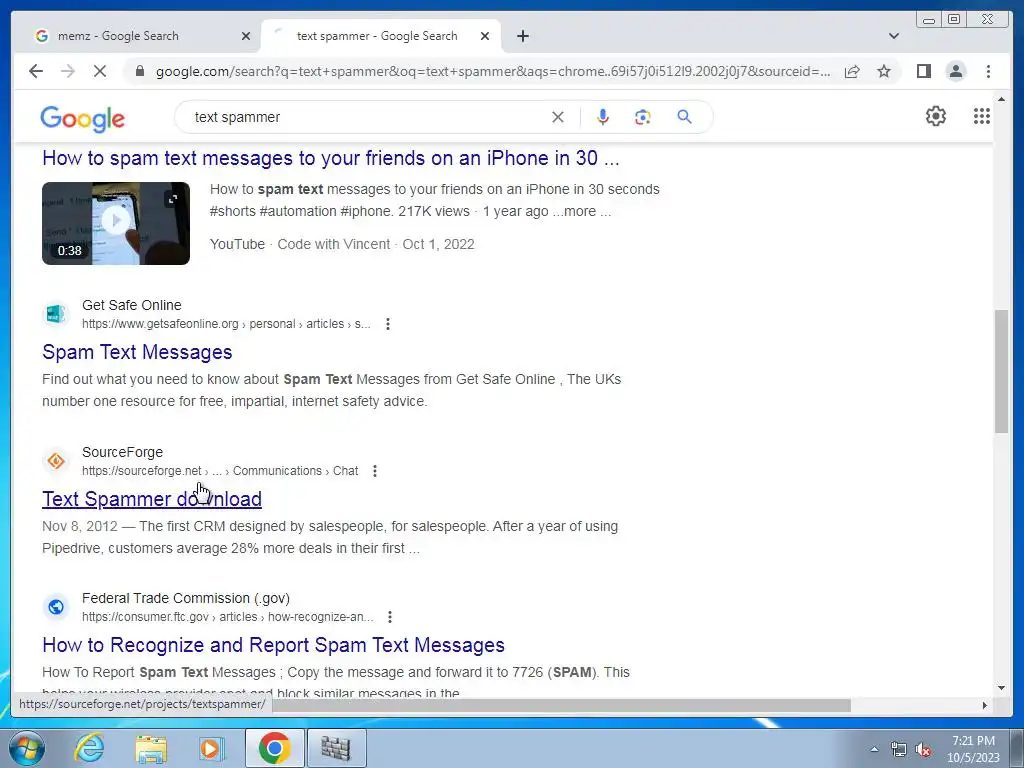This screenshot has height=768, width=1024.
Task: Open the firewall brick wall taskbar app
Action: (336, 748)
